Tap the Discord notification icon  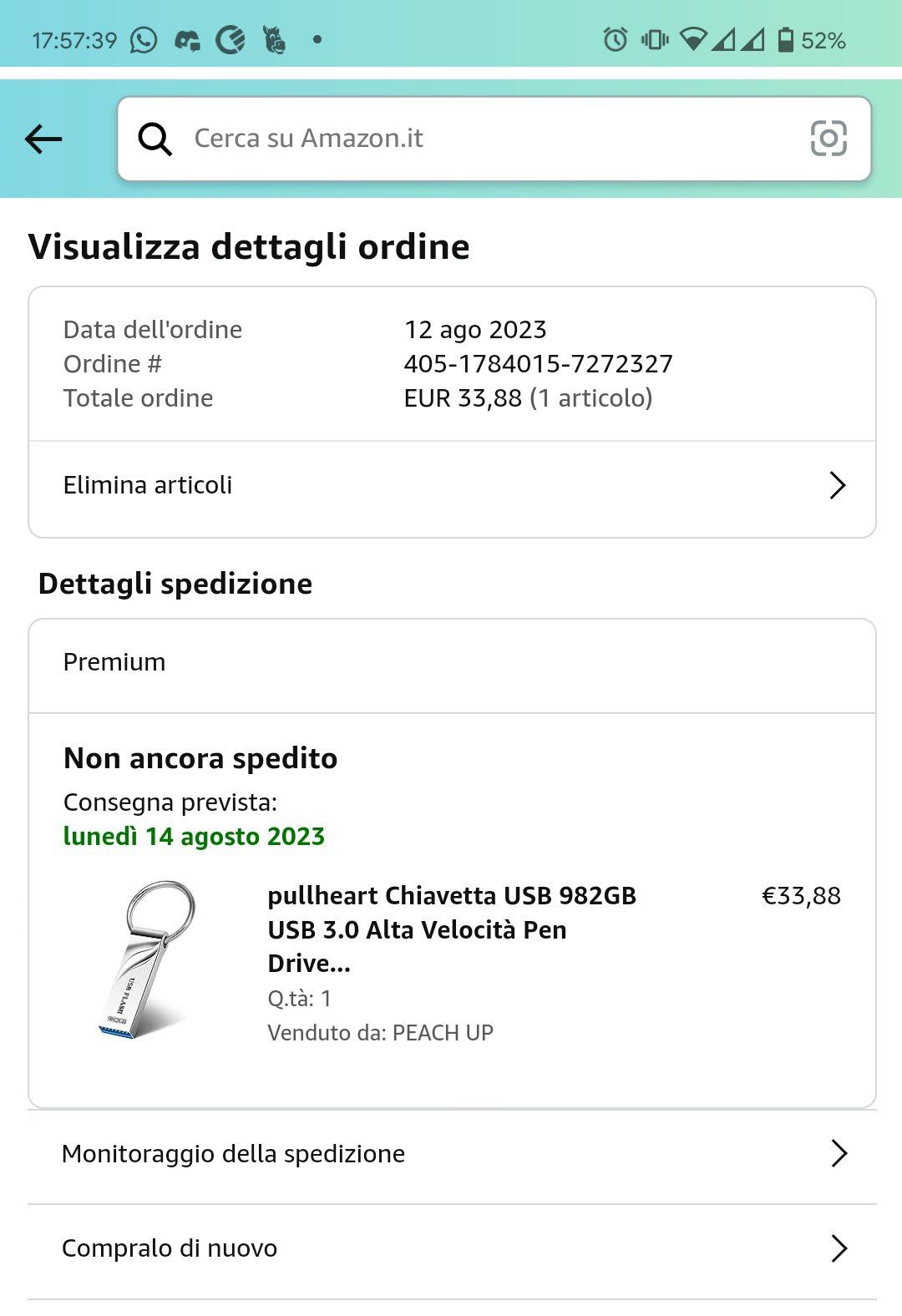[187, 40]
